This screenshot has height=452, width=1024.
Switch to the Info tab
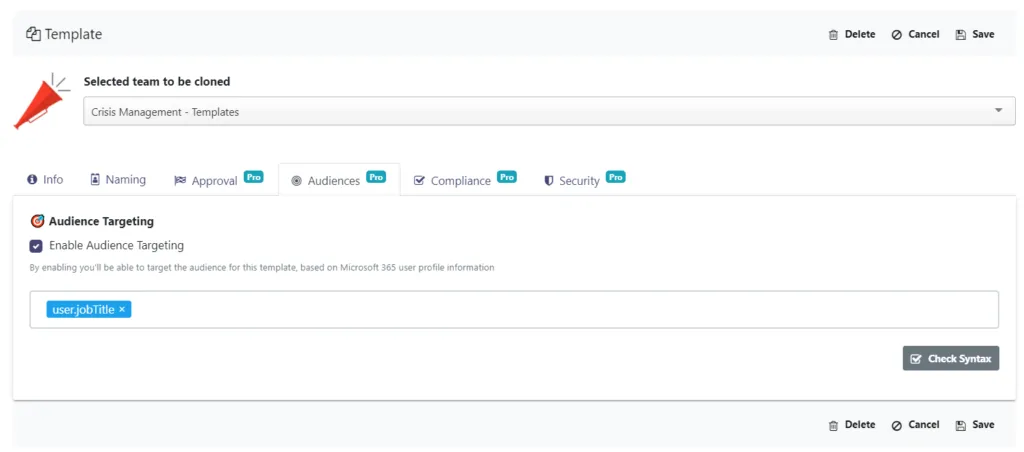pyautogui.click(x=46, y=180)
